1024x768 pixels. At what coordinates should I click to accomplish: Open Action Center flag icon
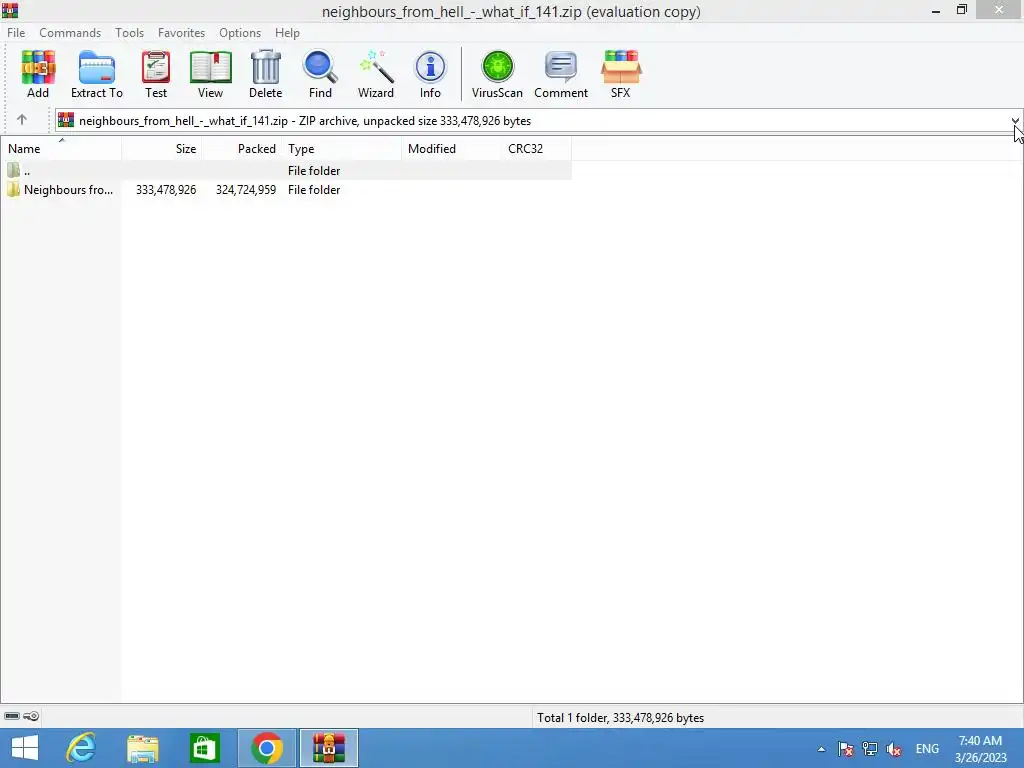[846, 749]
